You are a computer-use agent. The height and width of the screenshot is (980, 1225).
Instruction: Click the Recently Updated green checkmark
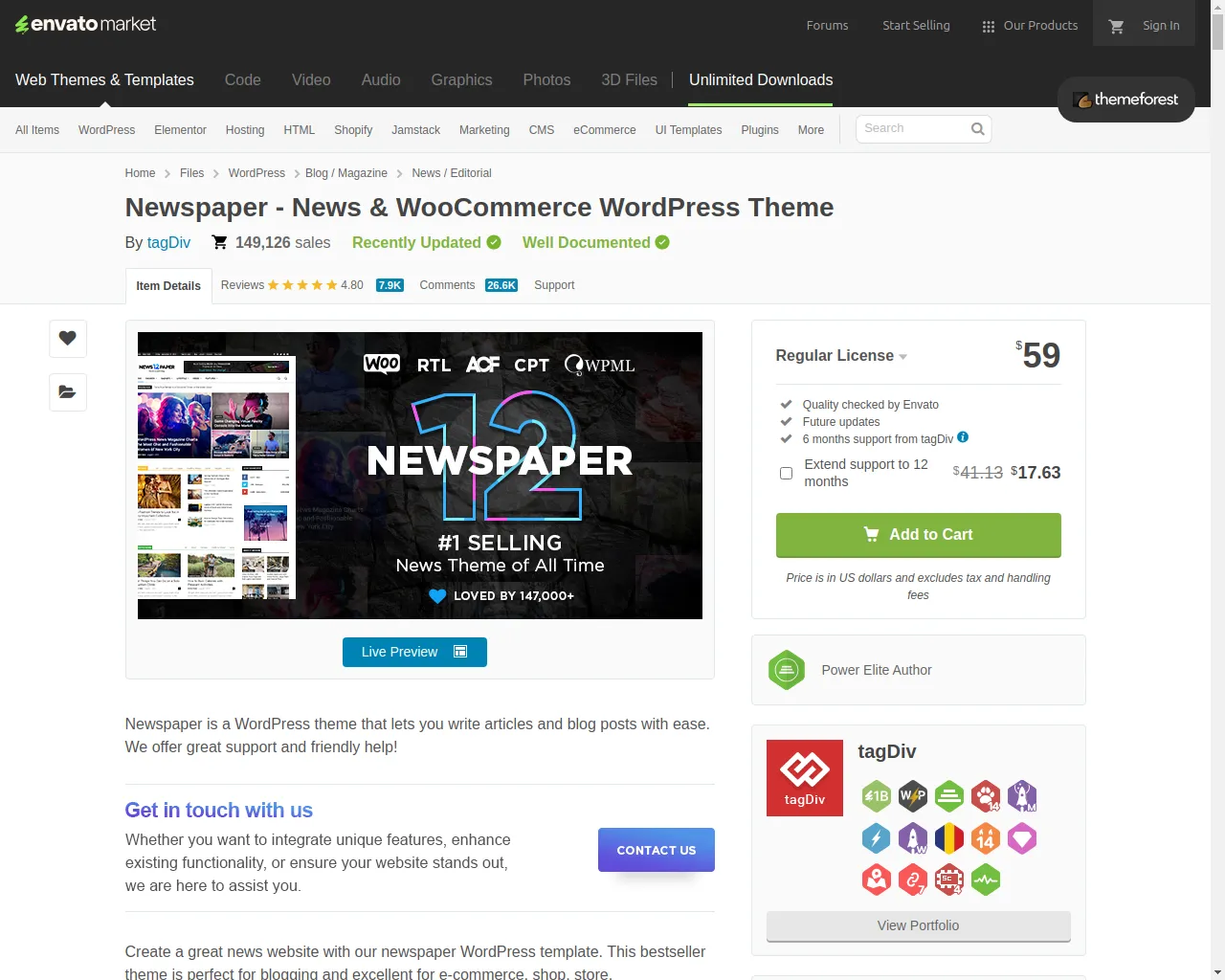click(x=494, y=242)
